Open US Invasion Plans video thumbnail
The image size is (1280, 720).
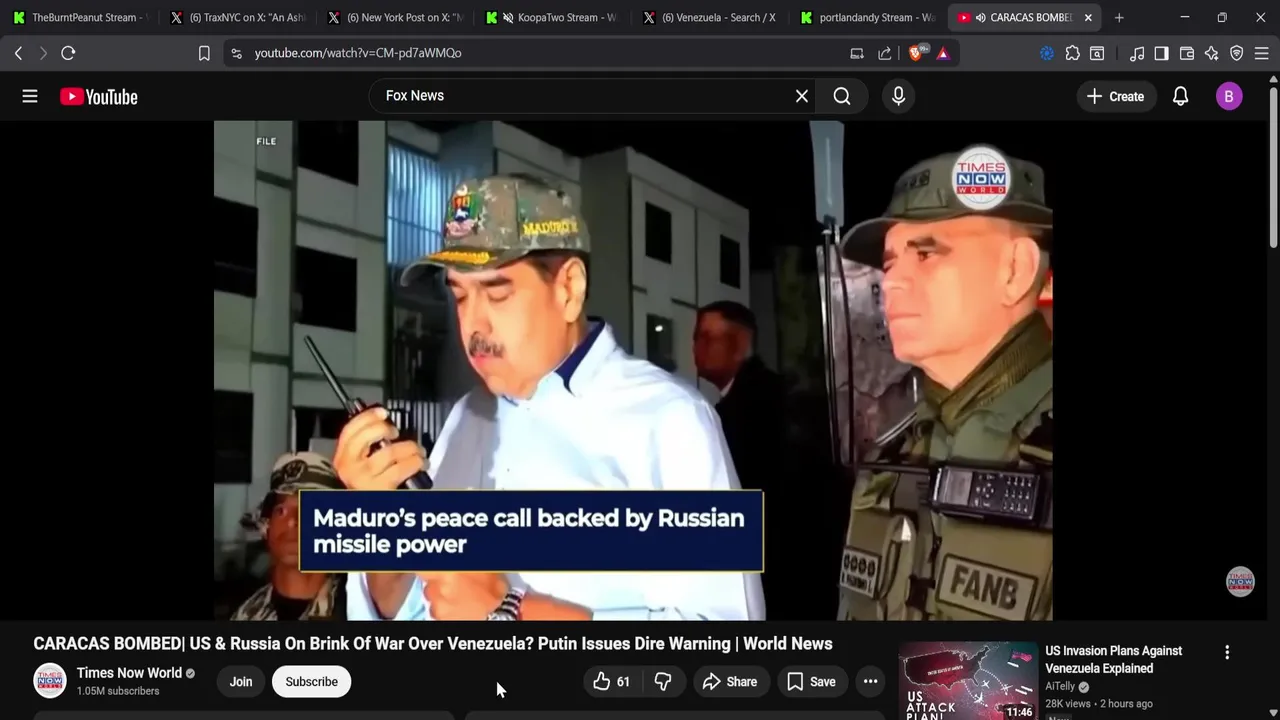(x=967, y=681)
